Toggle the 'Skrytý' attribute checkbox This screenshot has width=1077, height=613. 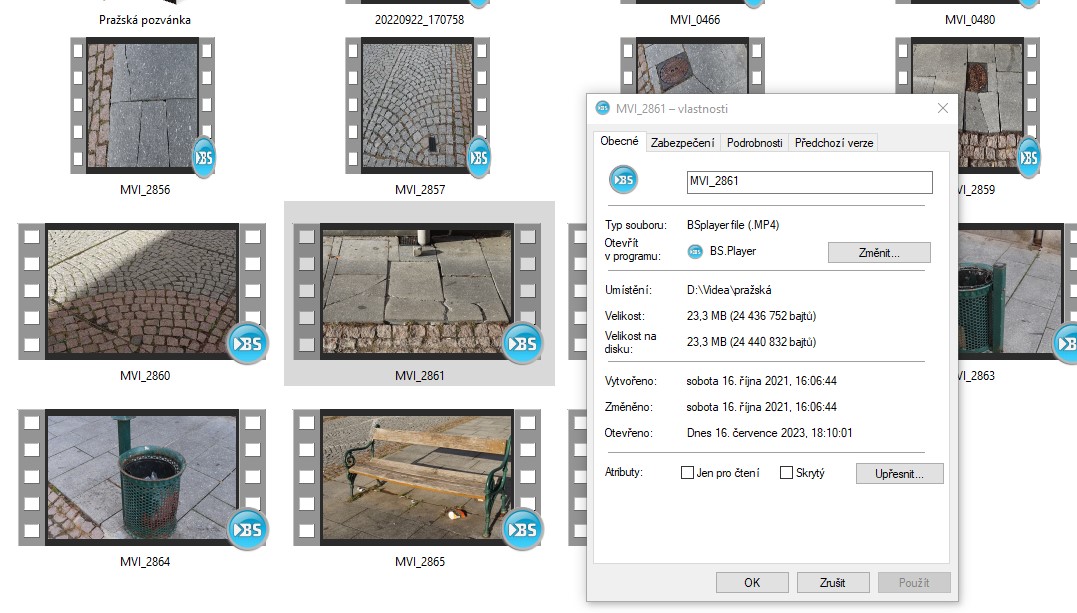point(786,473)
